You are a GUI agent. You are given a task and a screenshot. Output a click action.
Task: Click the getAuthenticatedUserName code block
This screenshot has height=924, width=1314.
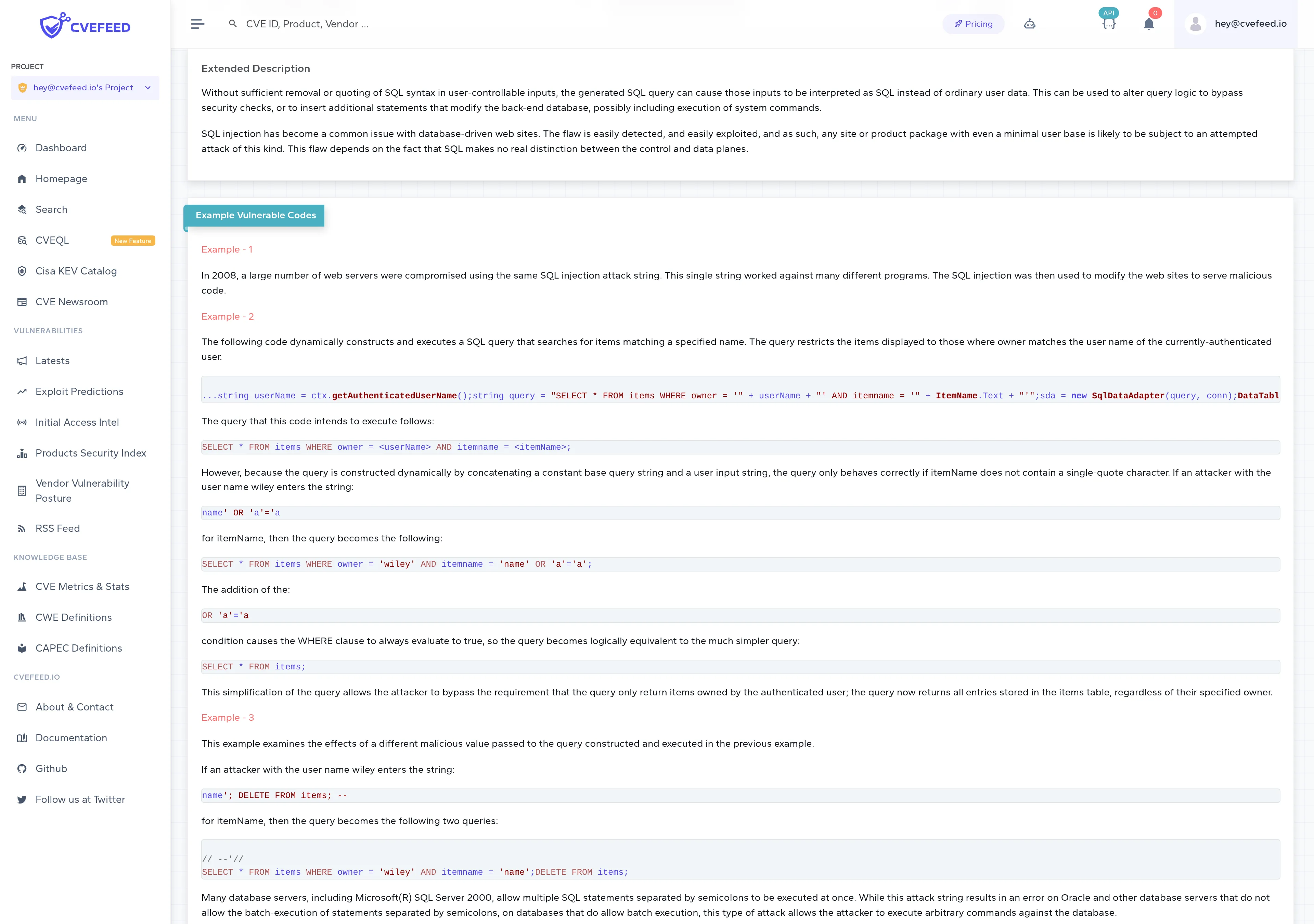pos(740,390)
